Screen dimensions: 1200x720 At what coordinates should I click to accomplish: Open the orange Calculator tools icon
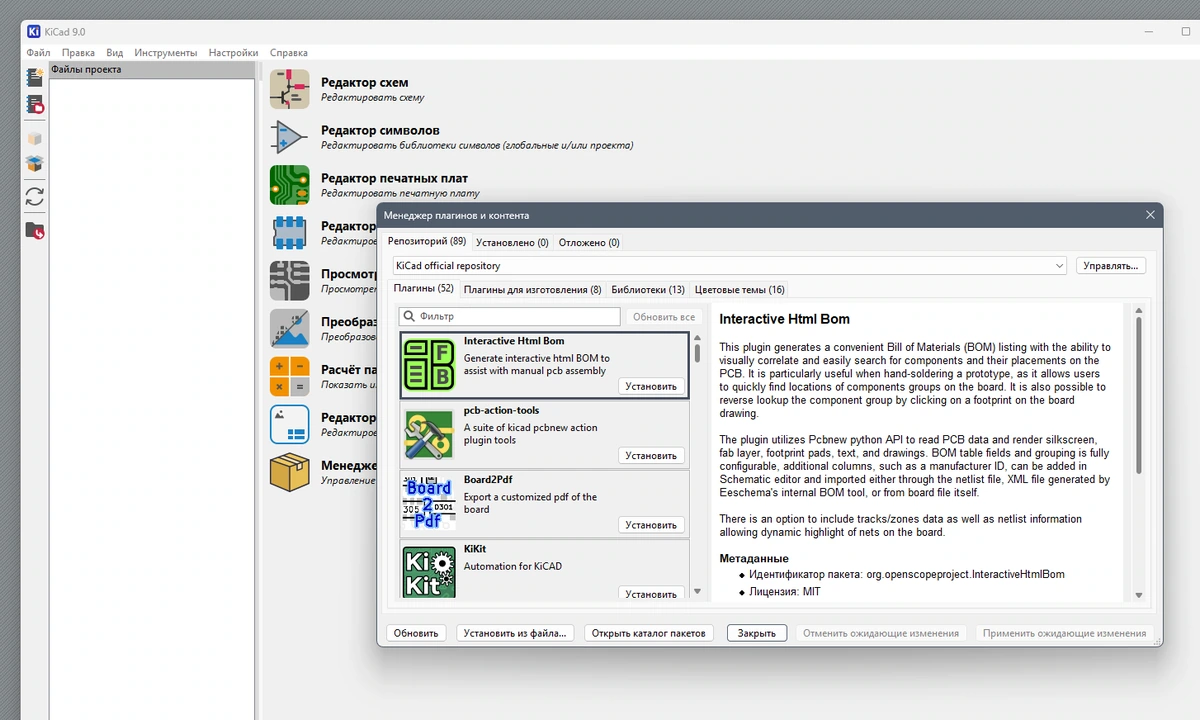click(290, 376)
